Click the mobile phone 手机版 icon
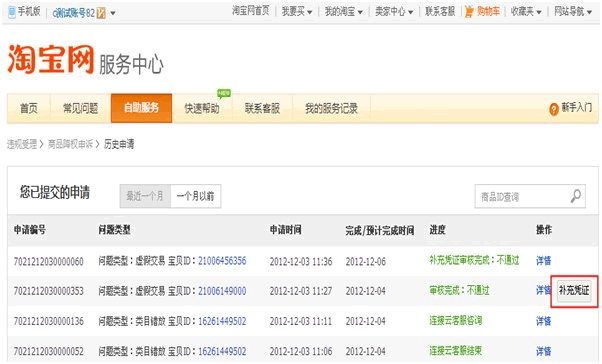602x364 pixels. pyautogui.click(x=12, y=12)
